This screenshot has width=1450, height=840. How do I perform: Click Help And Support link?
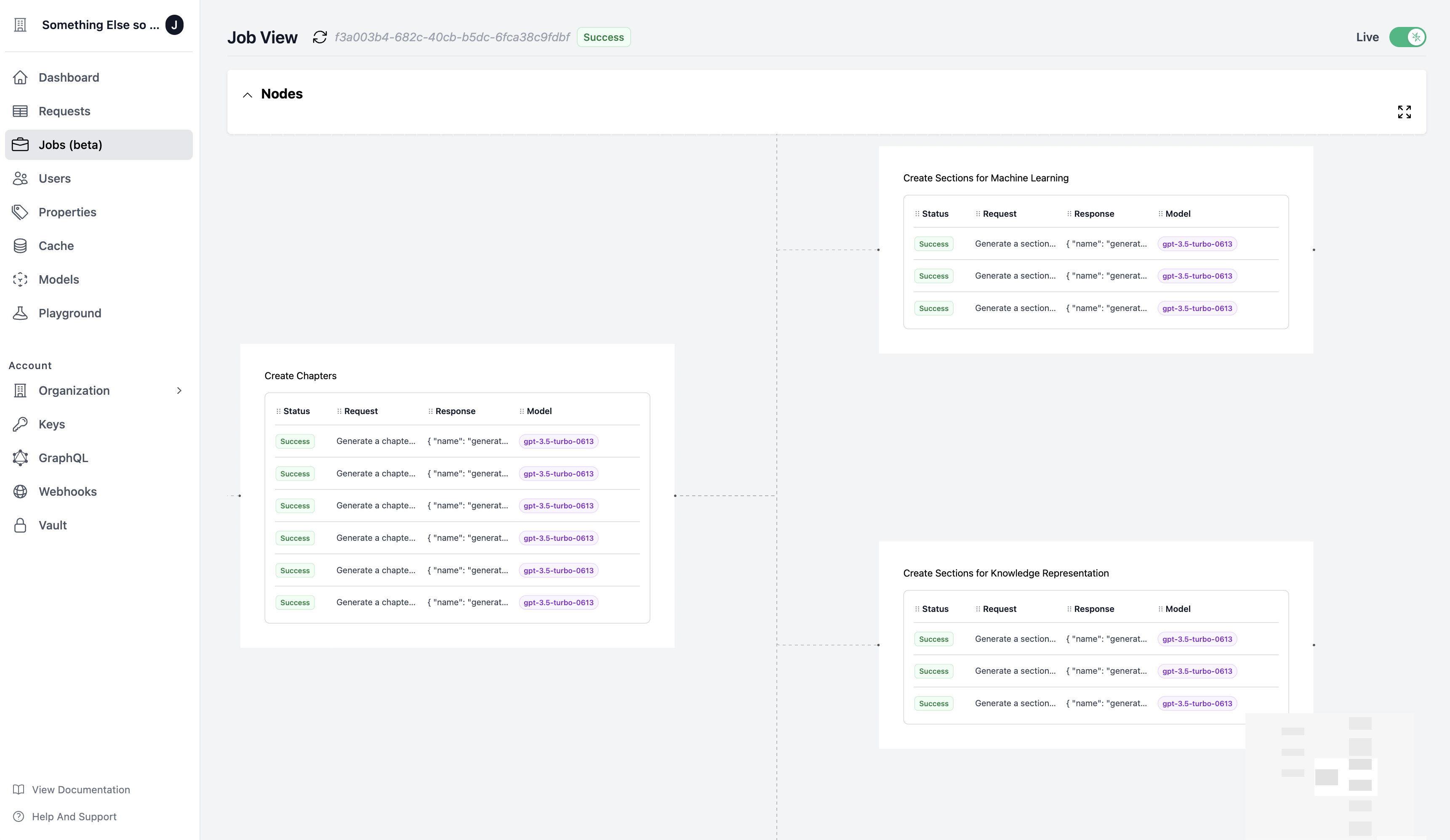pos(74,816)
